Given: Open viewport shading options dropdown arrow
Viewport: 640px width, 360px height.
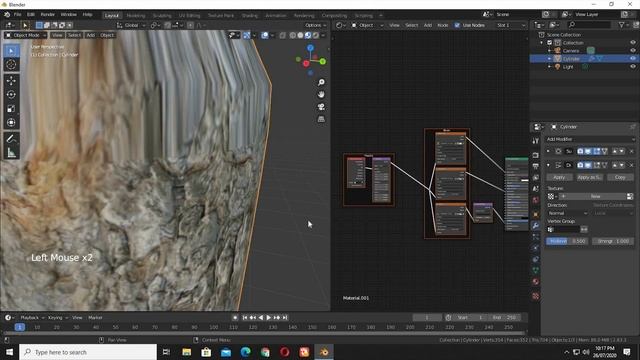Looking at the screenshot, I should (x=323, y=35).
